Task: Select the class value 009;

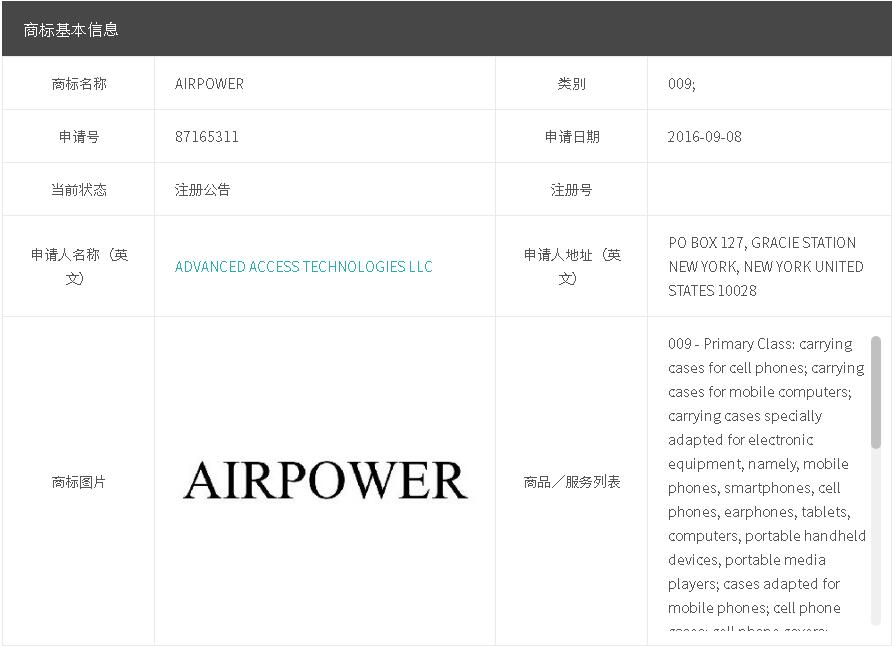Action: point(682,84)
